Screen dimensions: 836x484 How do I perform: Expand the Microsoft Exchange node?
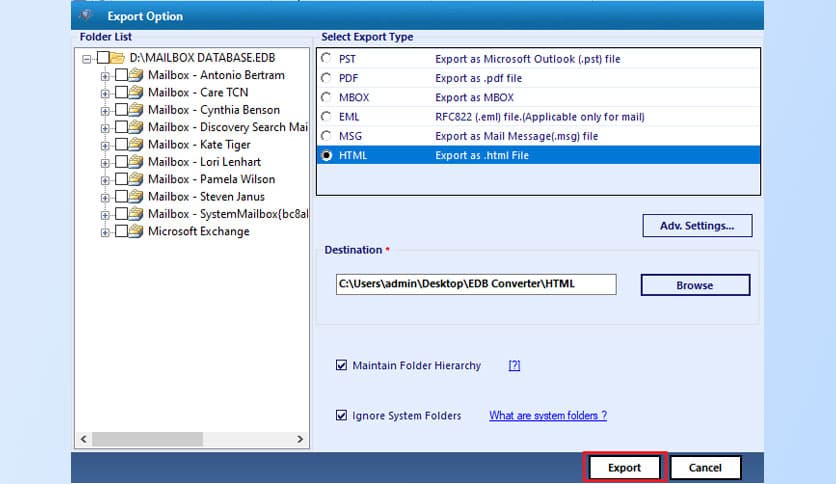[x=105, y=232]
